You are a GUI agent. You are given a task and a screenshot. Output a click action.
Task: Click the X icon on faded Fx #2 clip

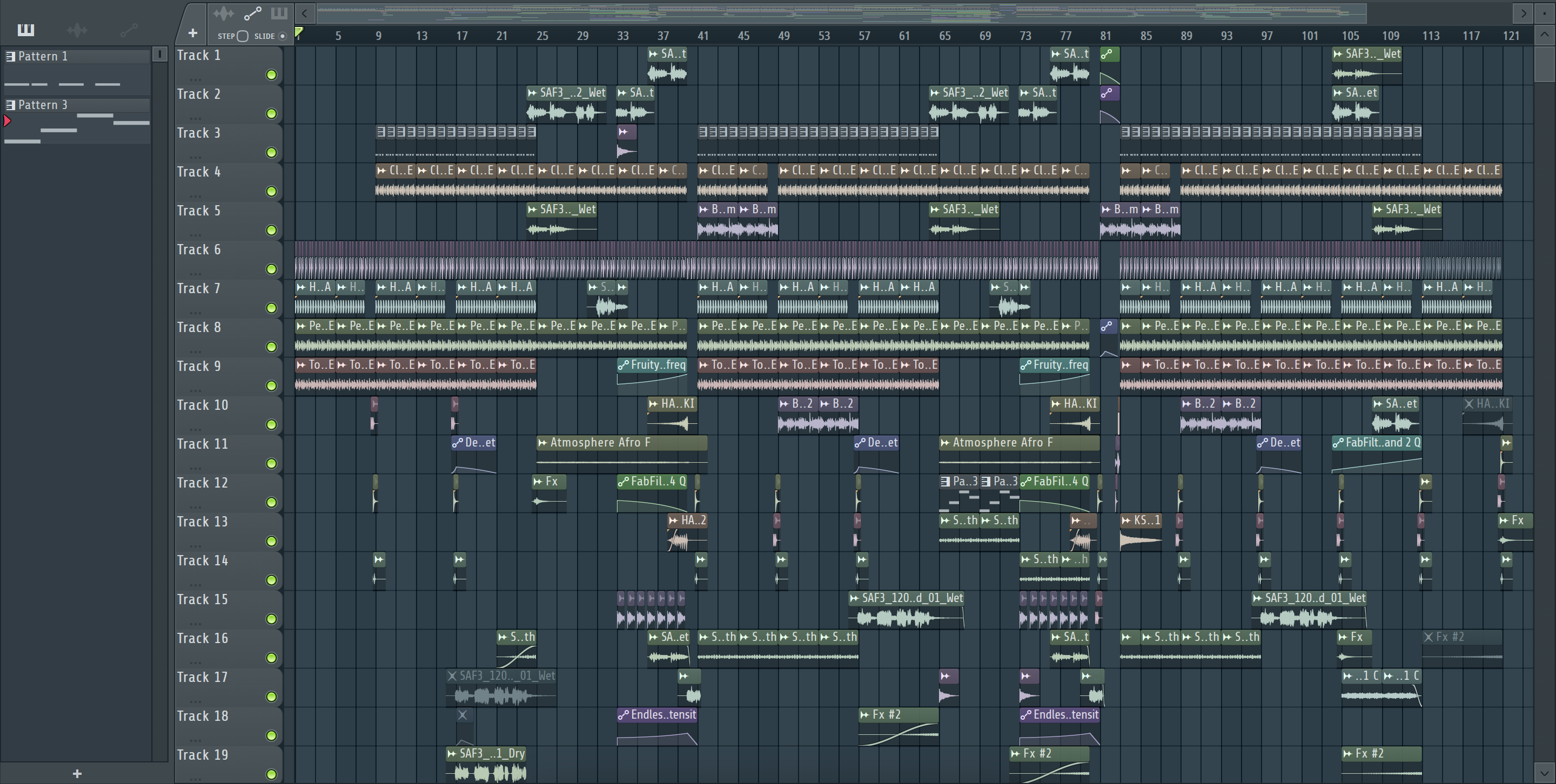[1428, 637]
